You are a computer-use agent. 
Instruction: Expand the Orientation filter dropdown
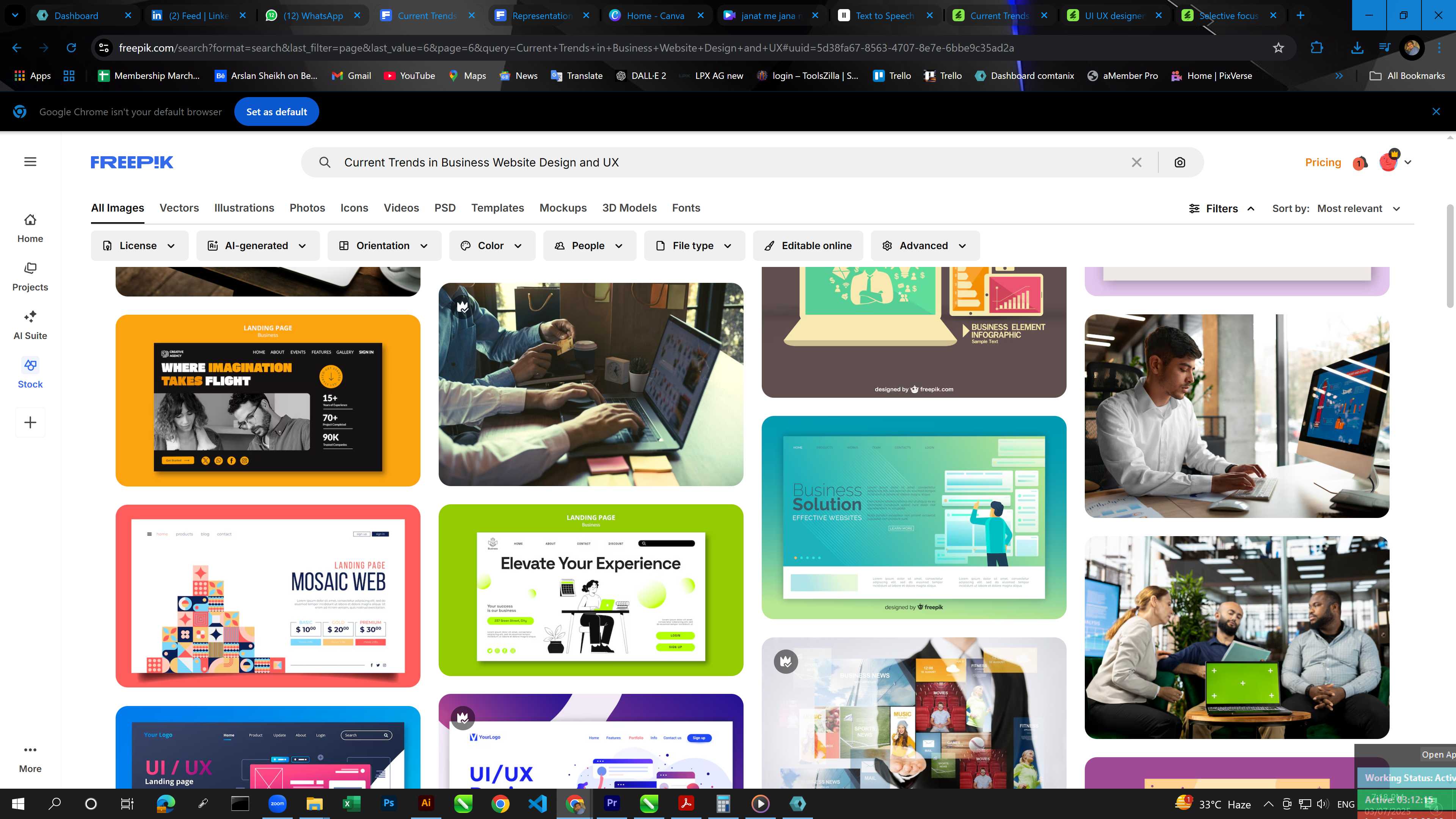(384, 245)
